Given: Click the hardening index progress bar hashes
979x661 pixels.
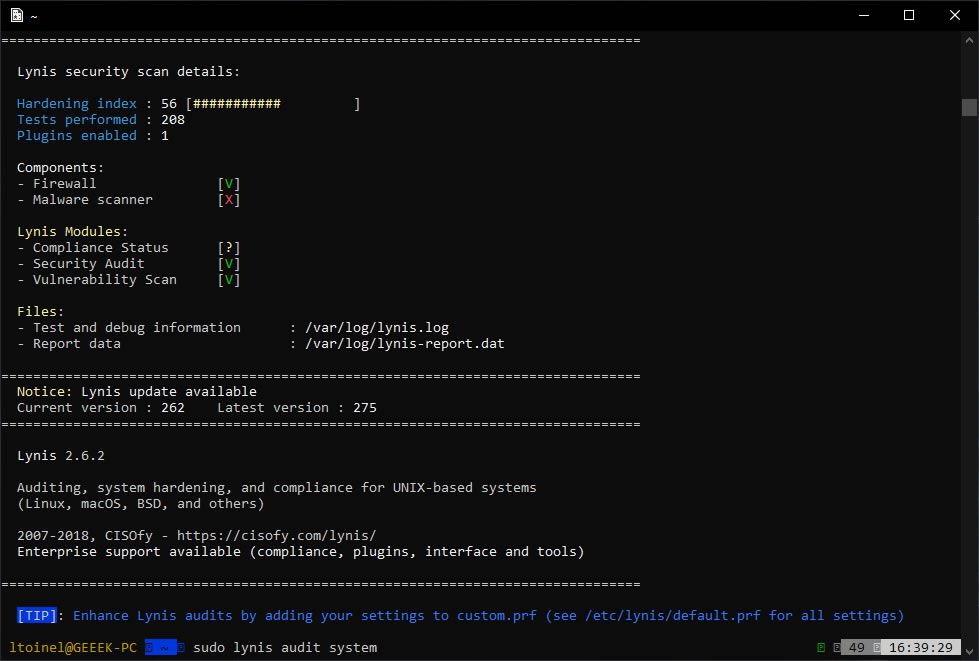Looking at the screenshot, I should click(x=237, y=104).
